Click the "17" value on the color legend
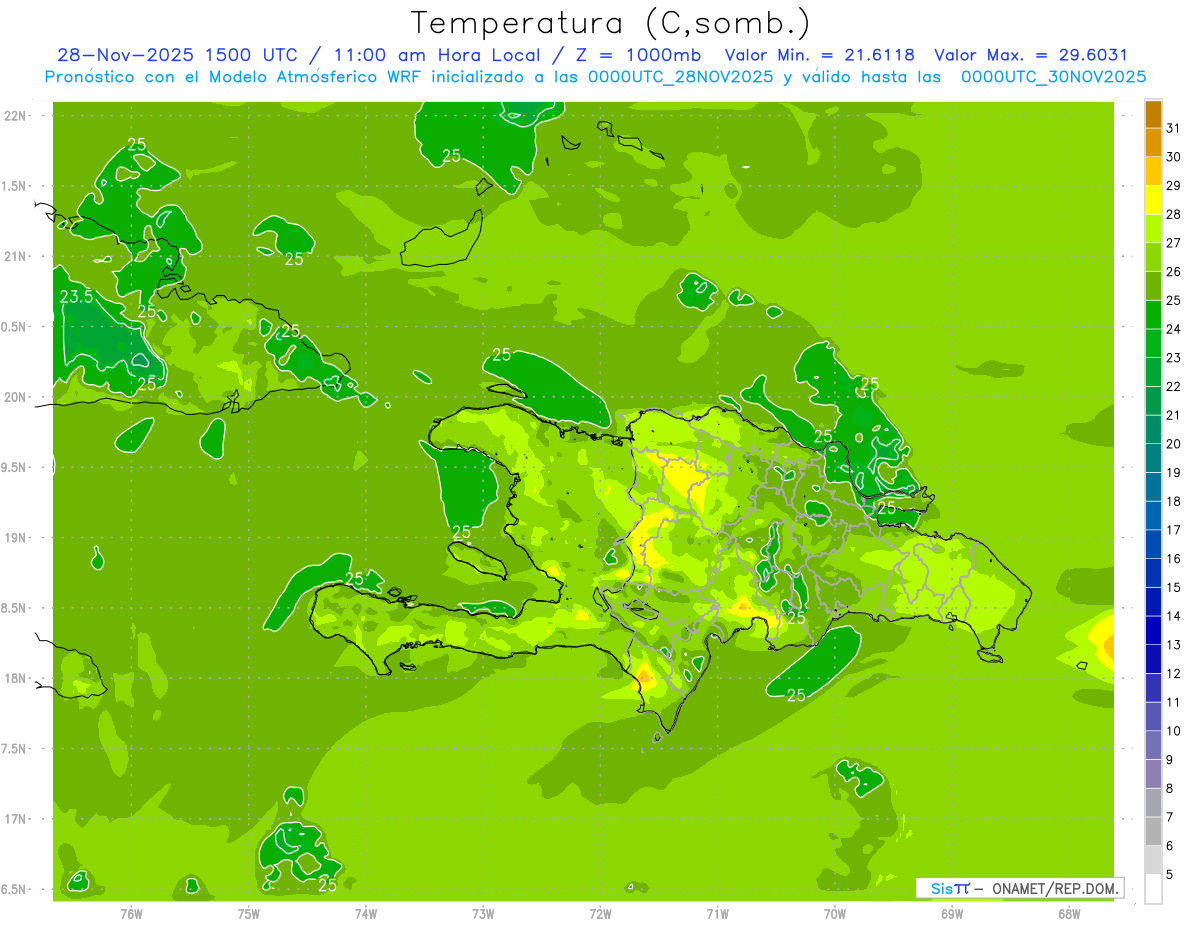 pos(1174,530)
